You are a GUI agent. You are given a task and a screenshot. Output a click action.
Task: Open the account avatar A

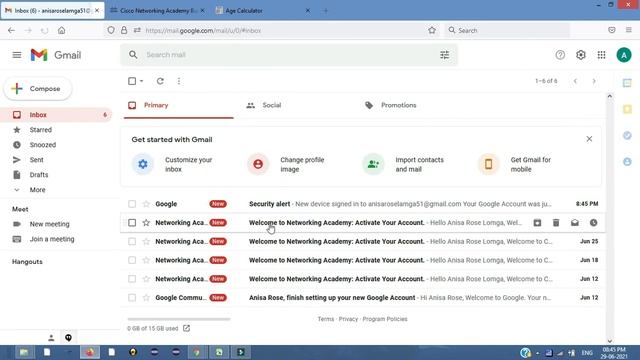624,55
